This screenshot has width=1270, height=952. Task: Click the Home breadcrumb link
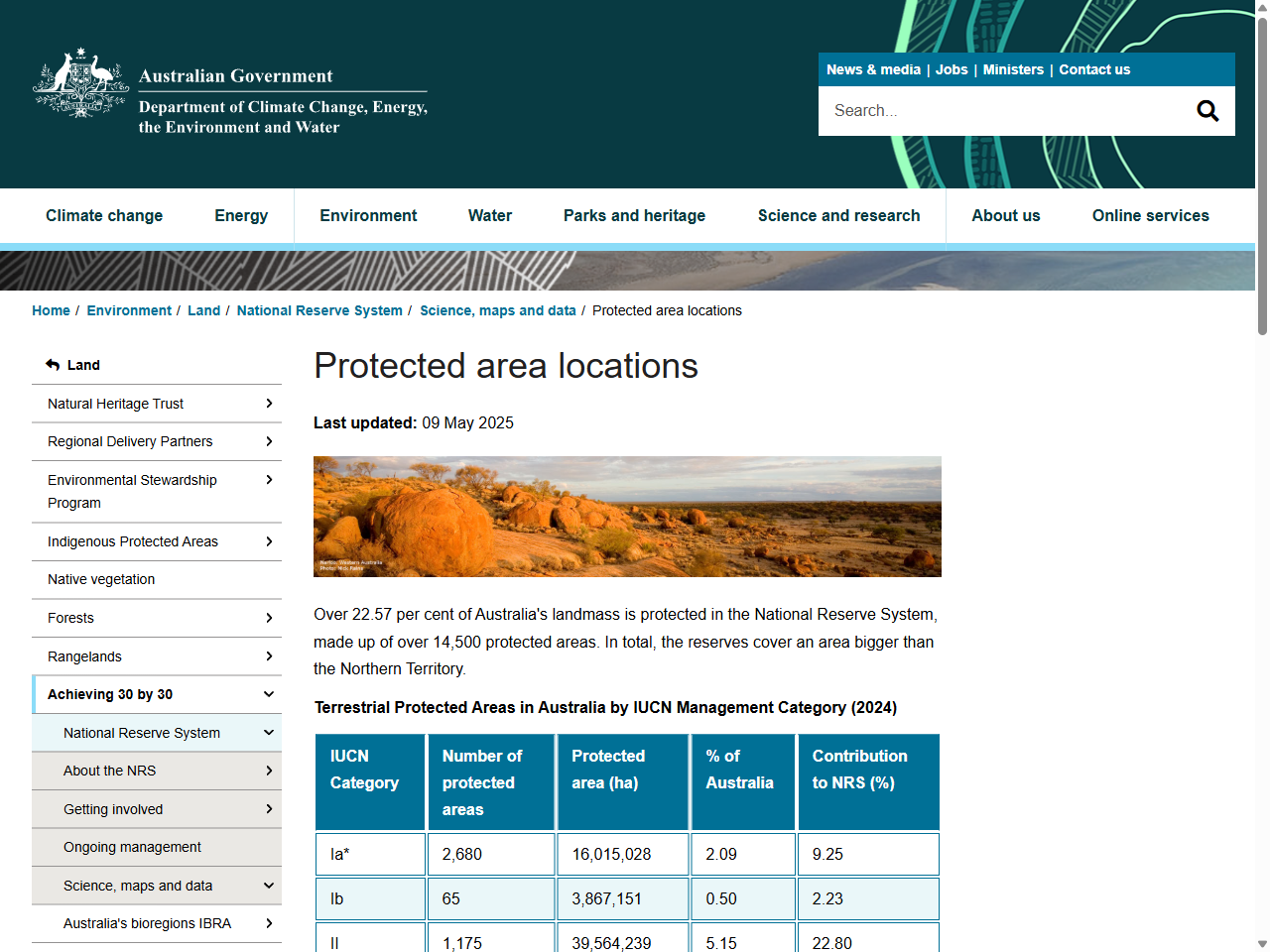[51, 310]
